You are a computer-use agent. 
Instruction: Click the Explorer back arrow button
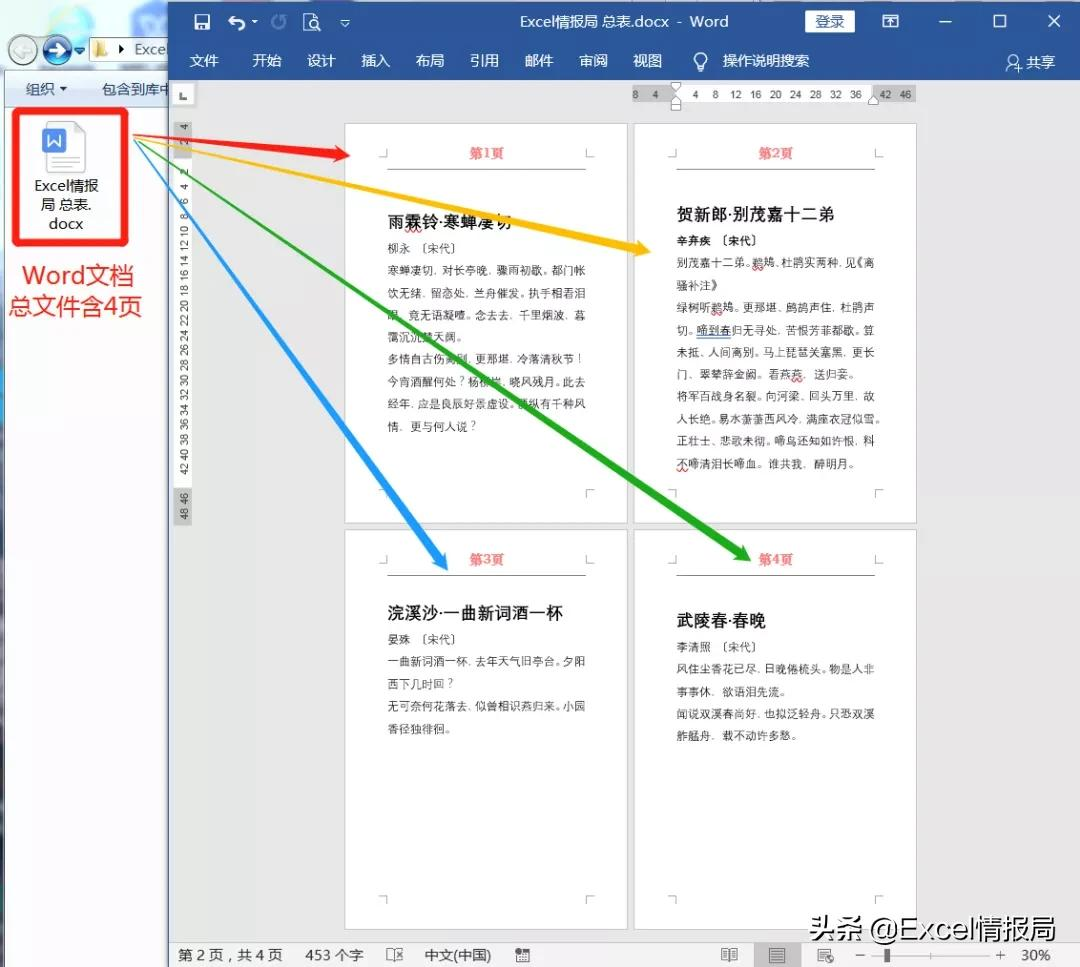(23, 50)
